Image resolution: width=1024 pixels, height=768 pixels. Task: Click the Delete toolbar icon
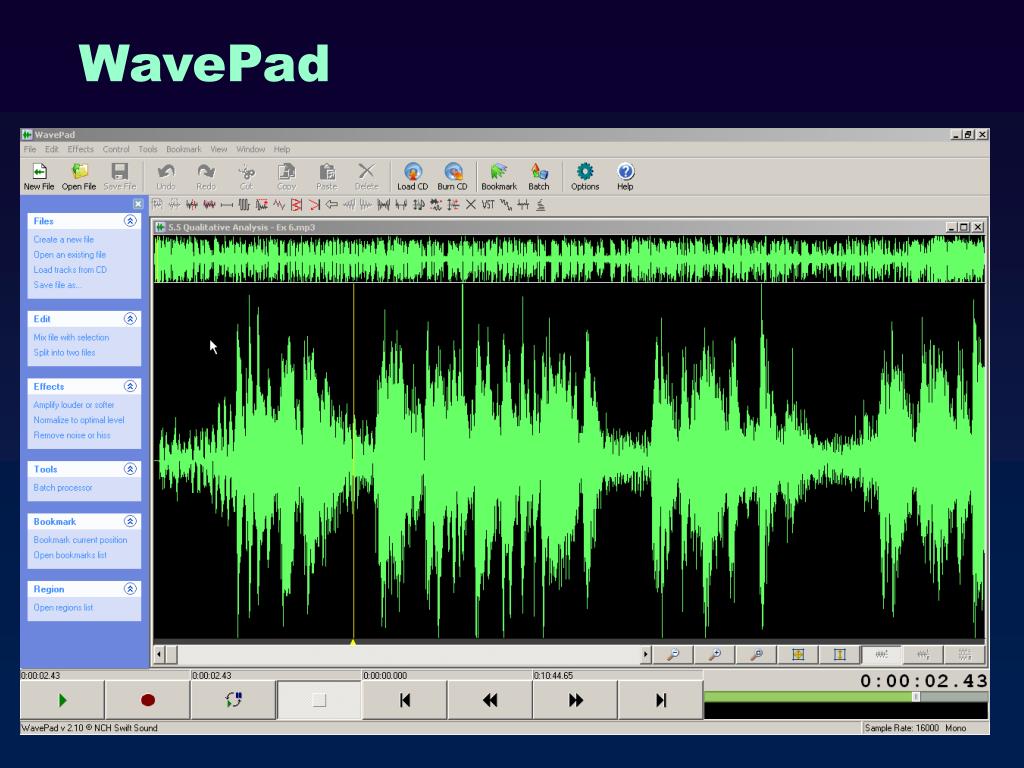point(366,177)
